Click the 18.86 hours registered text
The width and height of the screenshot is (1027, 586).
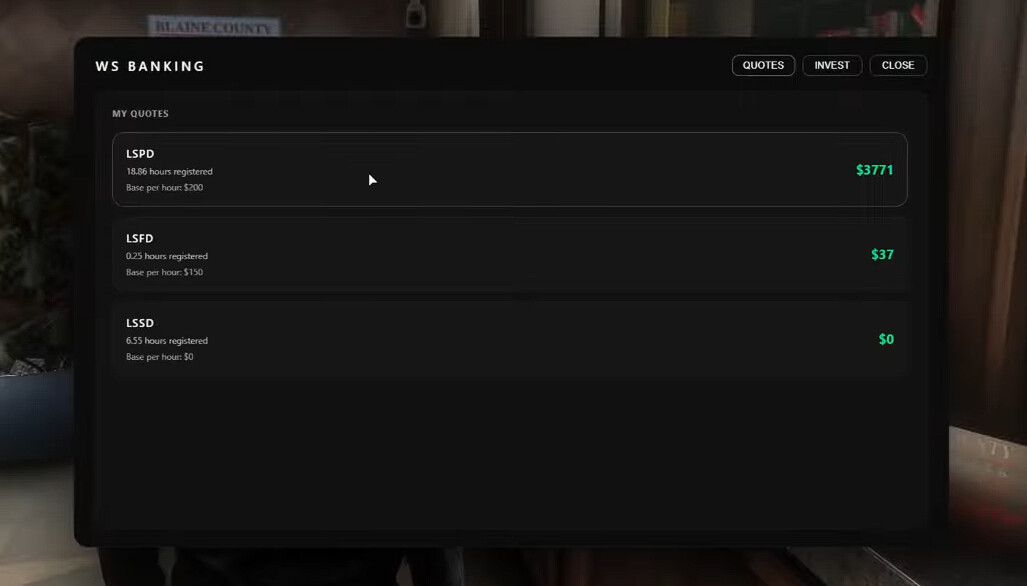click(169, 172)
